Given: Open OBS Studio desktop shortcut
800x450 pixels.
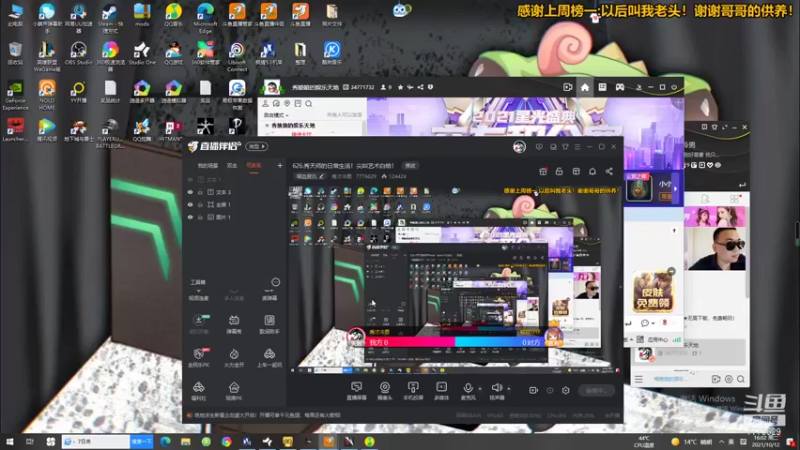Looking at the screenshot, I should coord(78,54).
